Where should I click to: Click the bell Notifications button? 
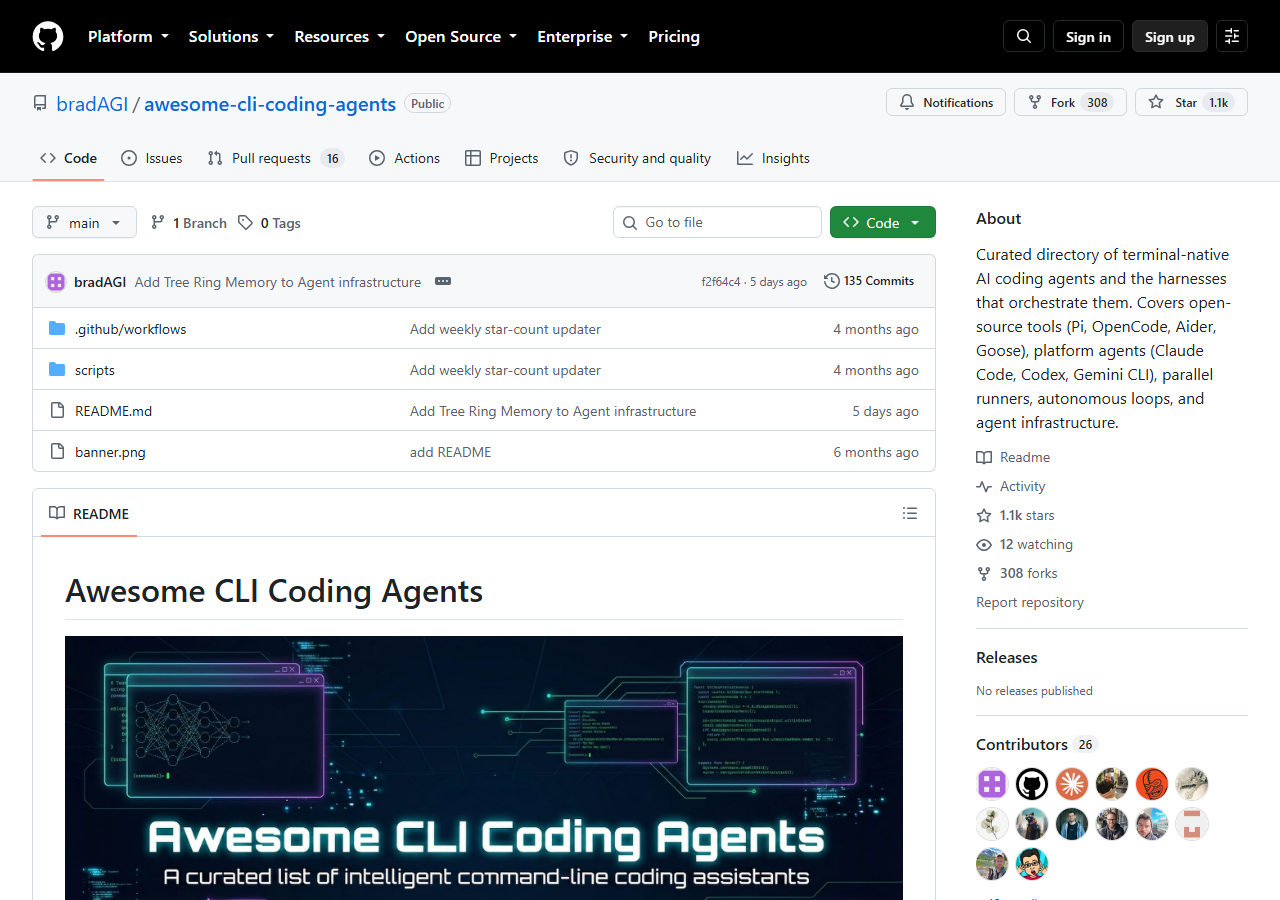point(946,102)
